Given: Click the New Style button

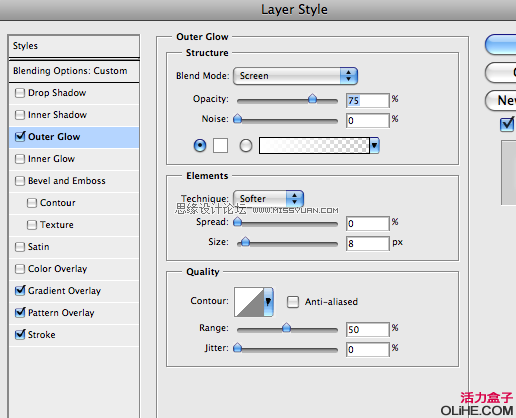Looking at the screenshot, I should click(x=501, y=100).
